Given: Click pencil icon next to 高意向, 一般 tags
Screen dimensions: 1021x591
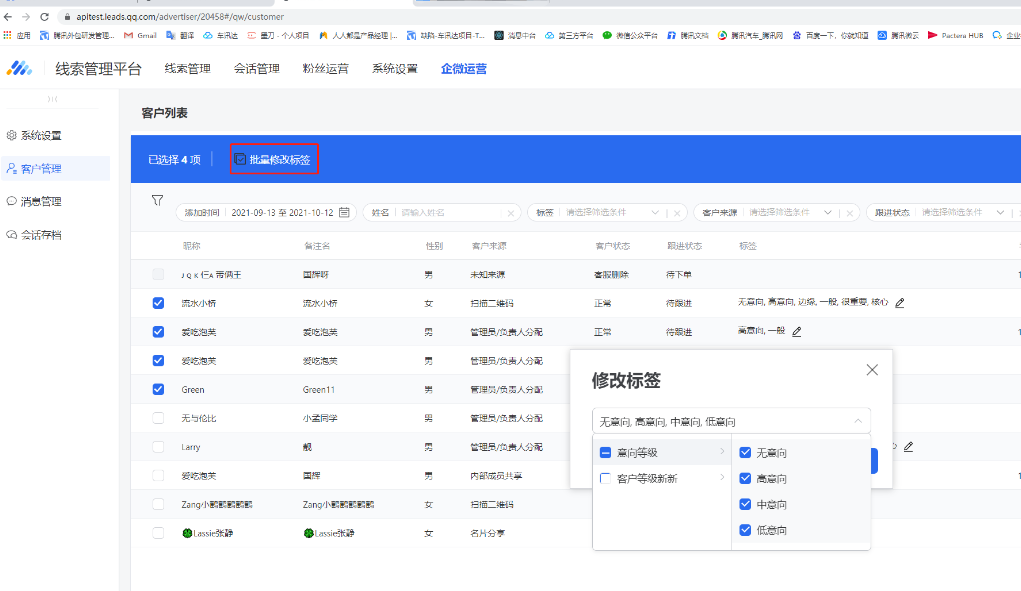Looking at the screenshot, I should tap(797, 332).
